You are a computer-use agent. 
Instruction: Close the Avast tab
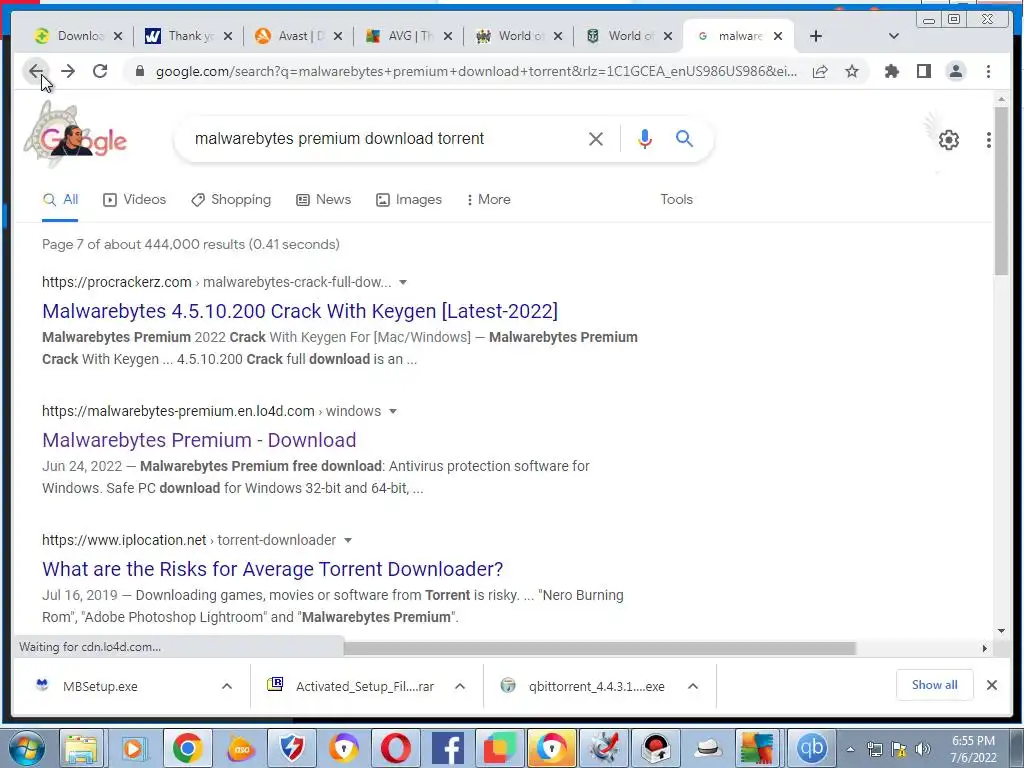coord(338,37)
